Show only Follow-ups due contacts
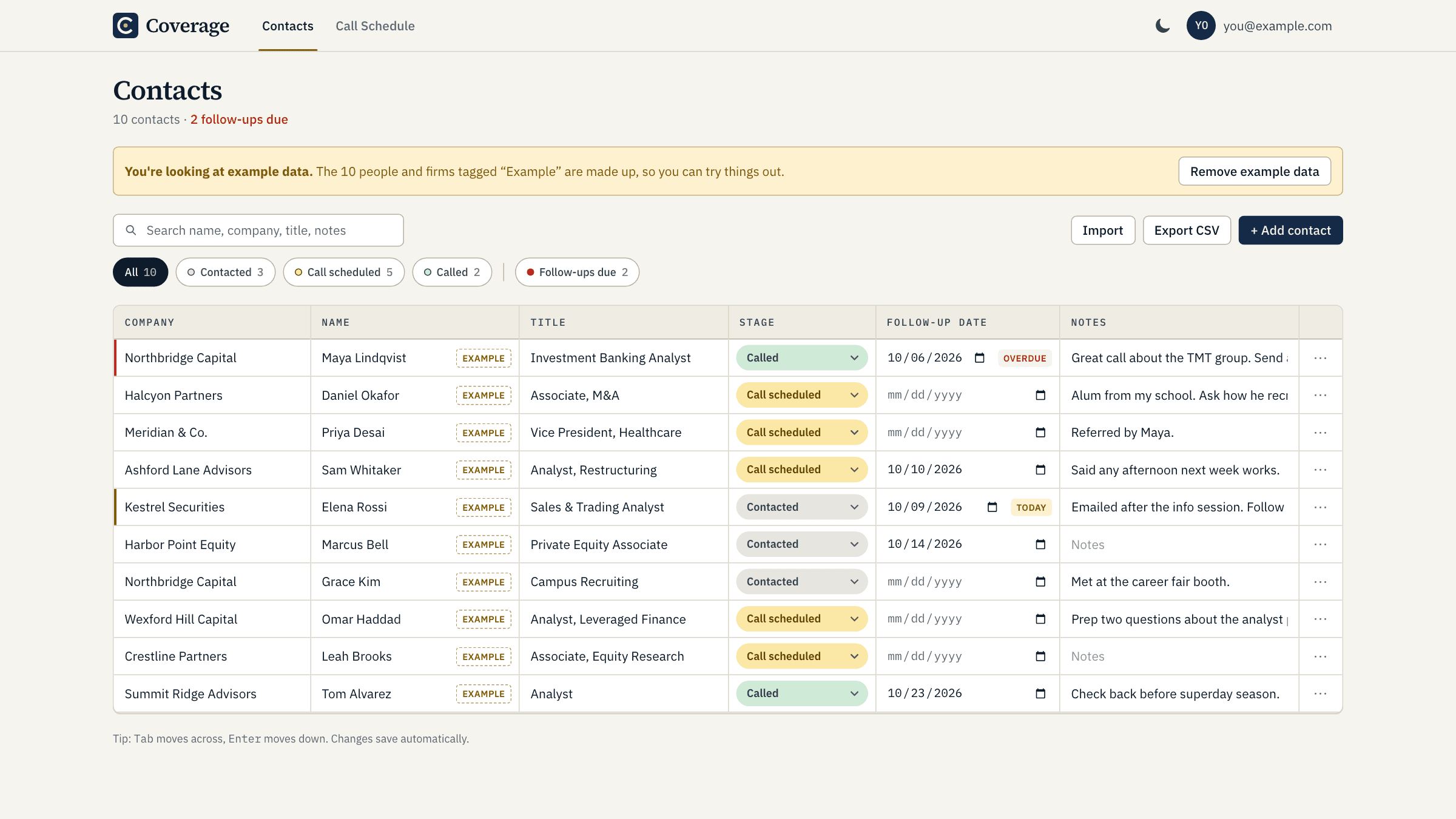This screenshot has width=1456, height=819. pos(577,272)
